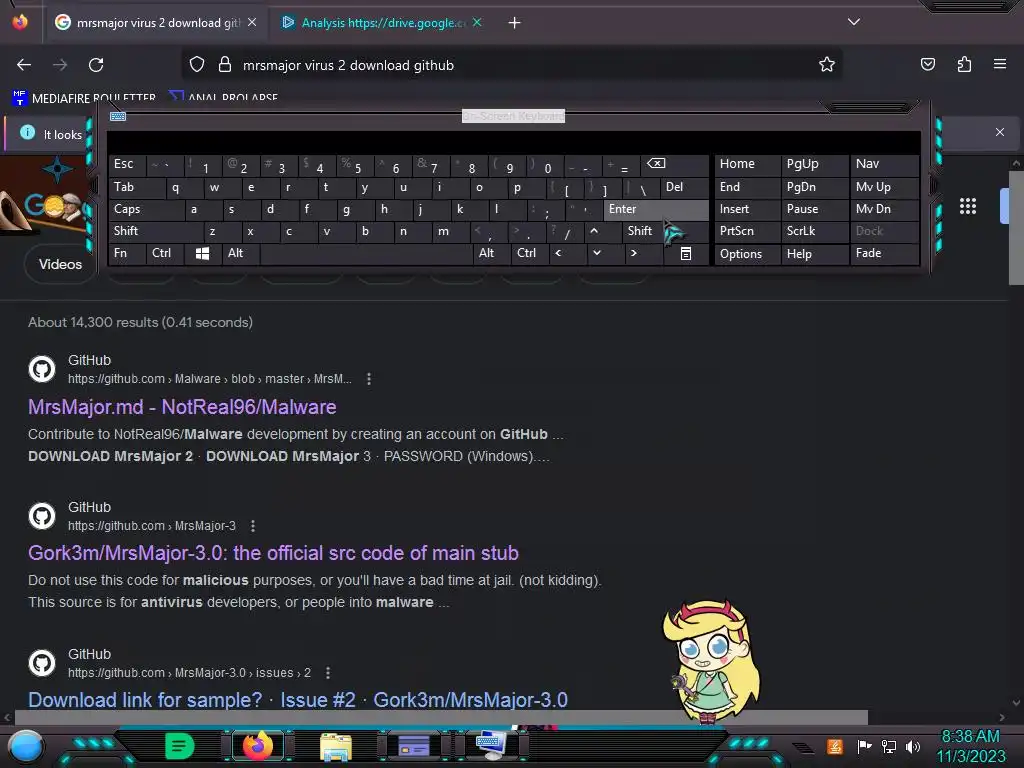This screenshot has height=768, width=1024.
Task: Open the Google apps grid icon
Action: click(968, 206)
